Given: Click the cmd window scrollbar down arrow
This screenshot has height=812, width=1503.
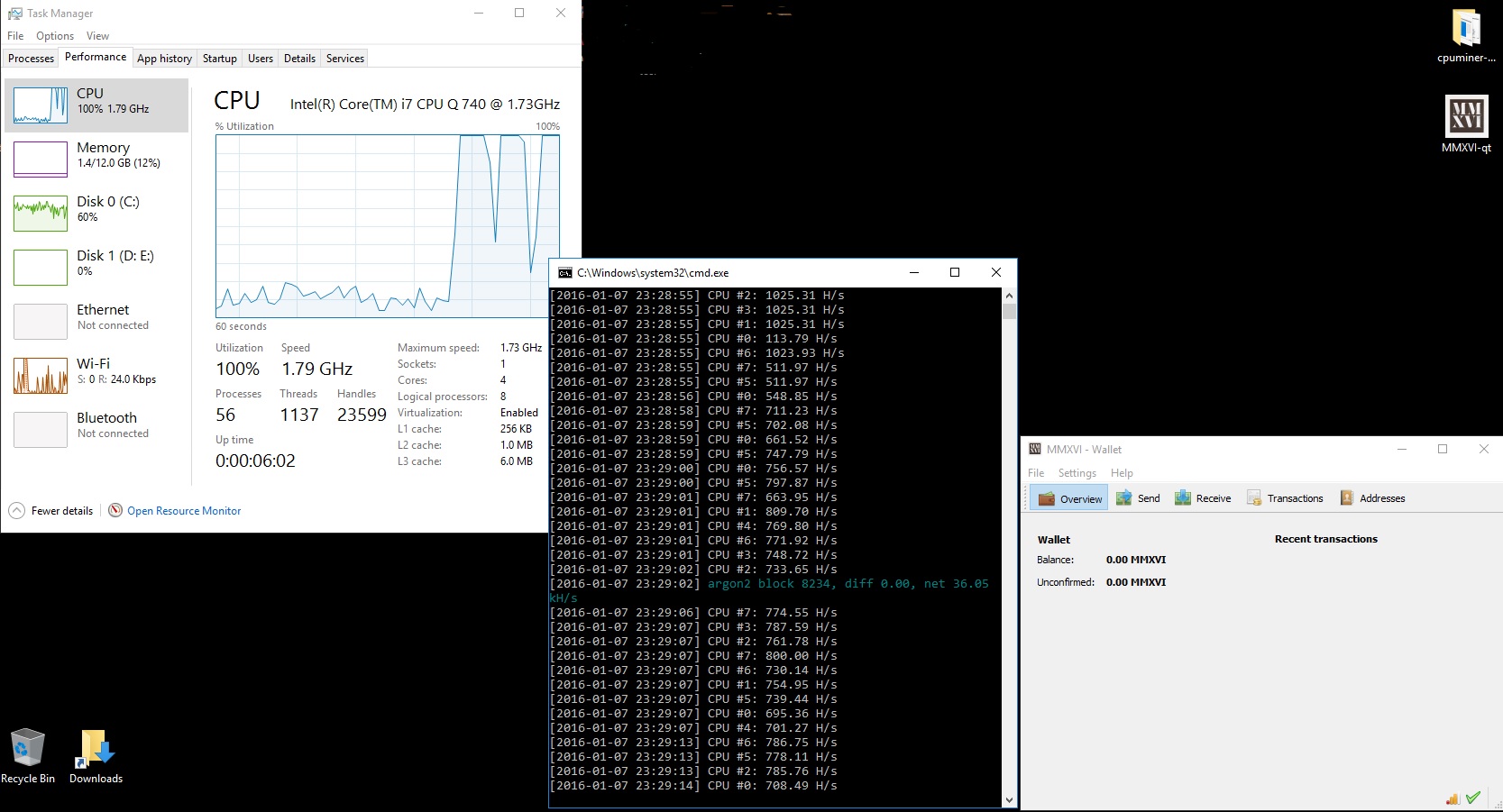Looking at the screenshot, I should tap(1009, 799).
